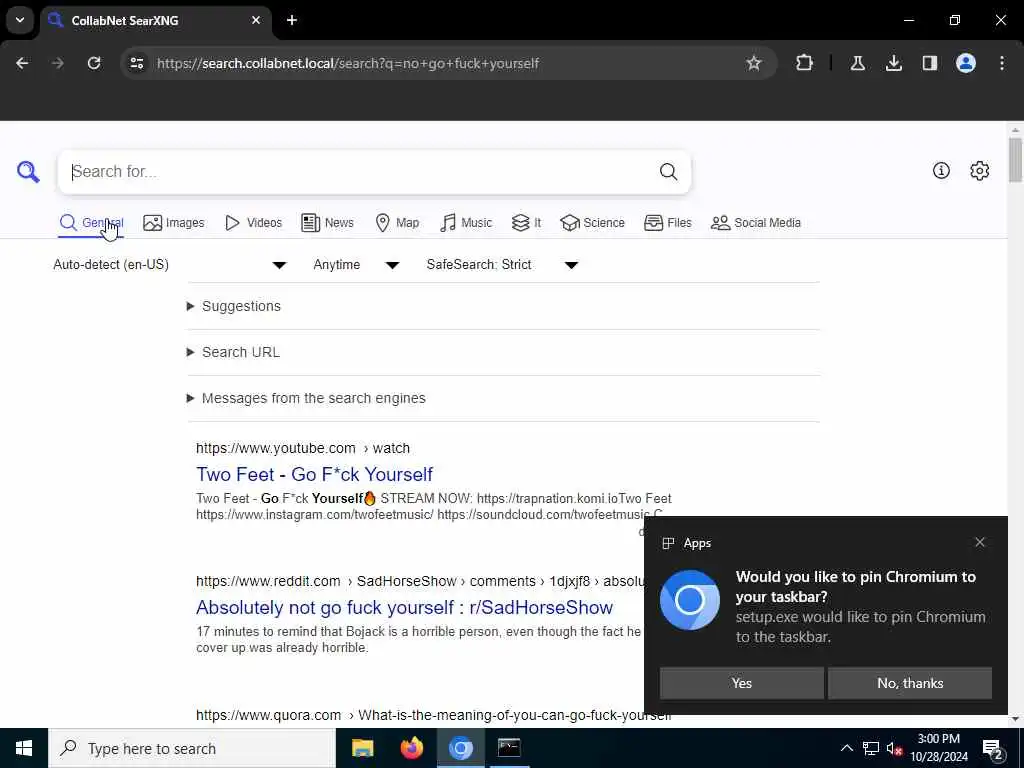Click the browser forward arrow
Viewport: 1024px width, 768px height.
[58, 63]
